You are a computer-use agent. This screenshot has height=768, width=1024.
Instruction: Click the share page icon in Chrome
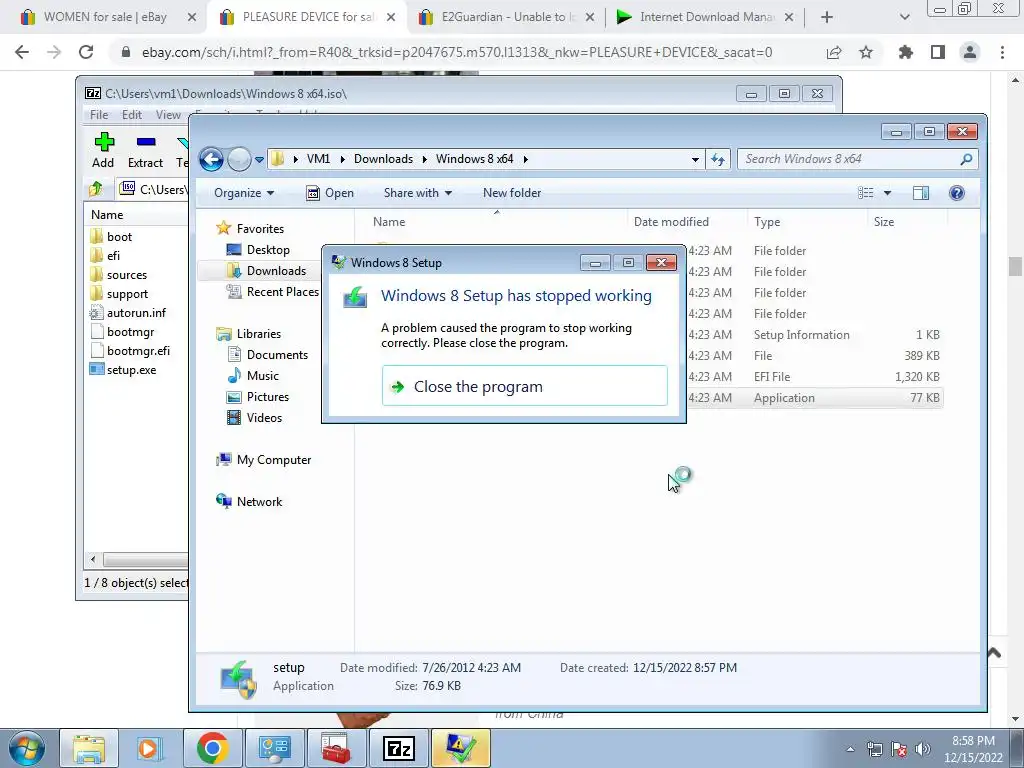point(834,52)
